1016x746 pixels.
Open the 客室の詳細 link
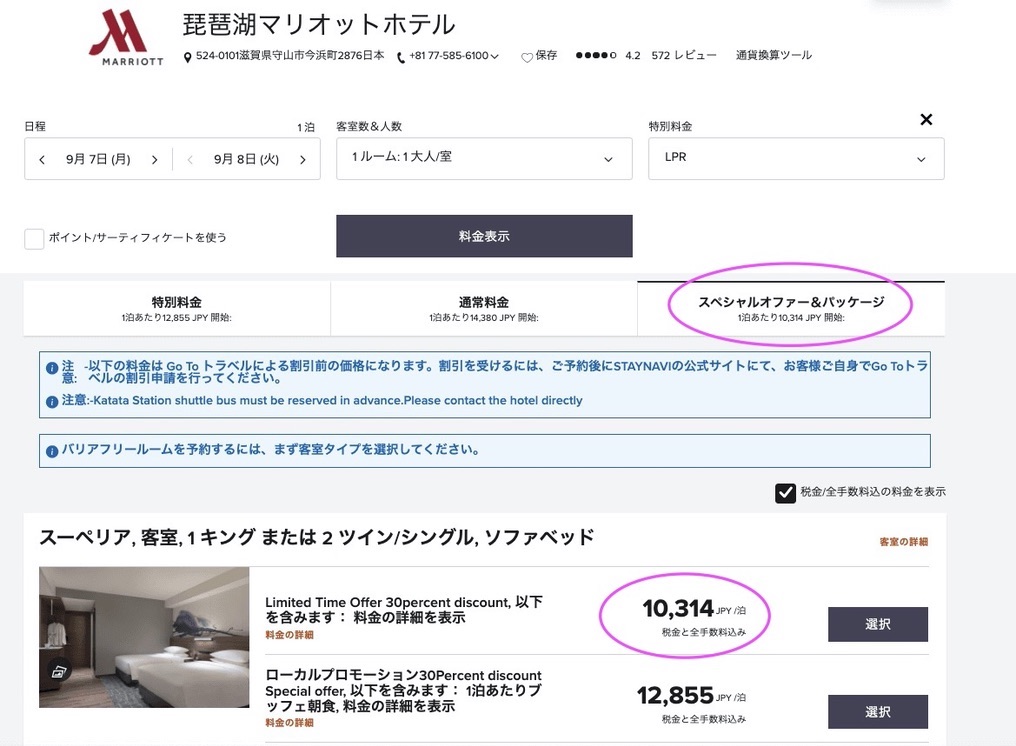903,542
